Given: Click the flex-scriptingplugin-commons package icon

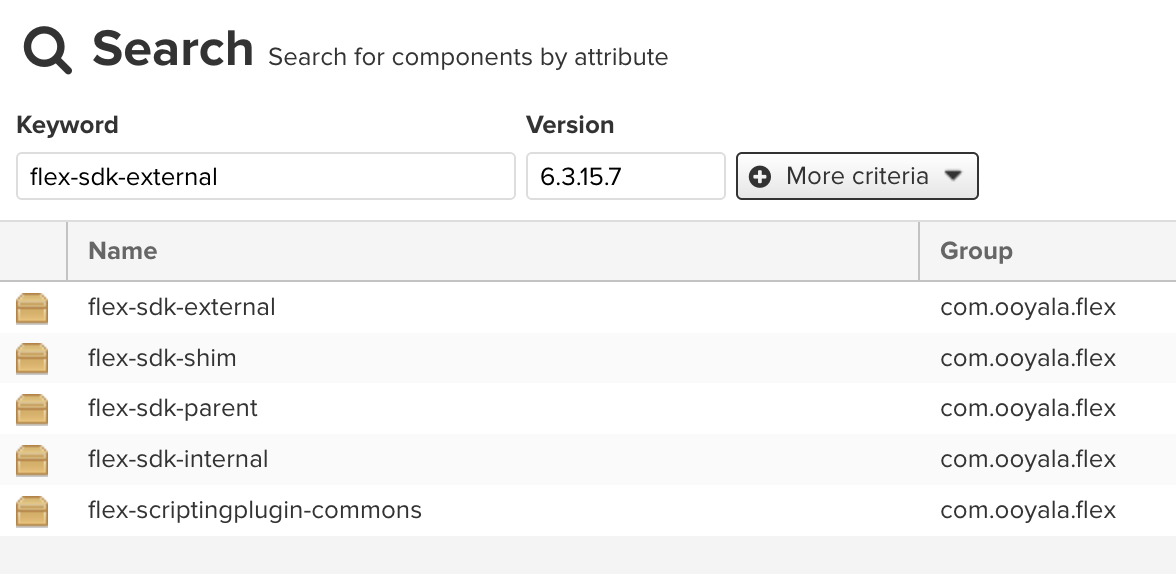Looking at the screenshot, I should [x=32, y=511].
